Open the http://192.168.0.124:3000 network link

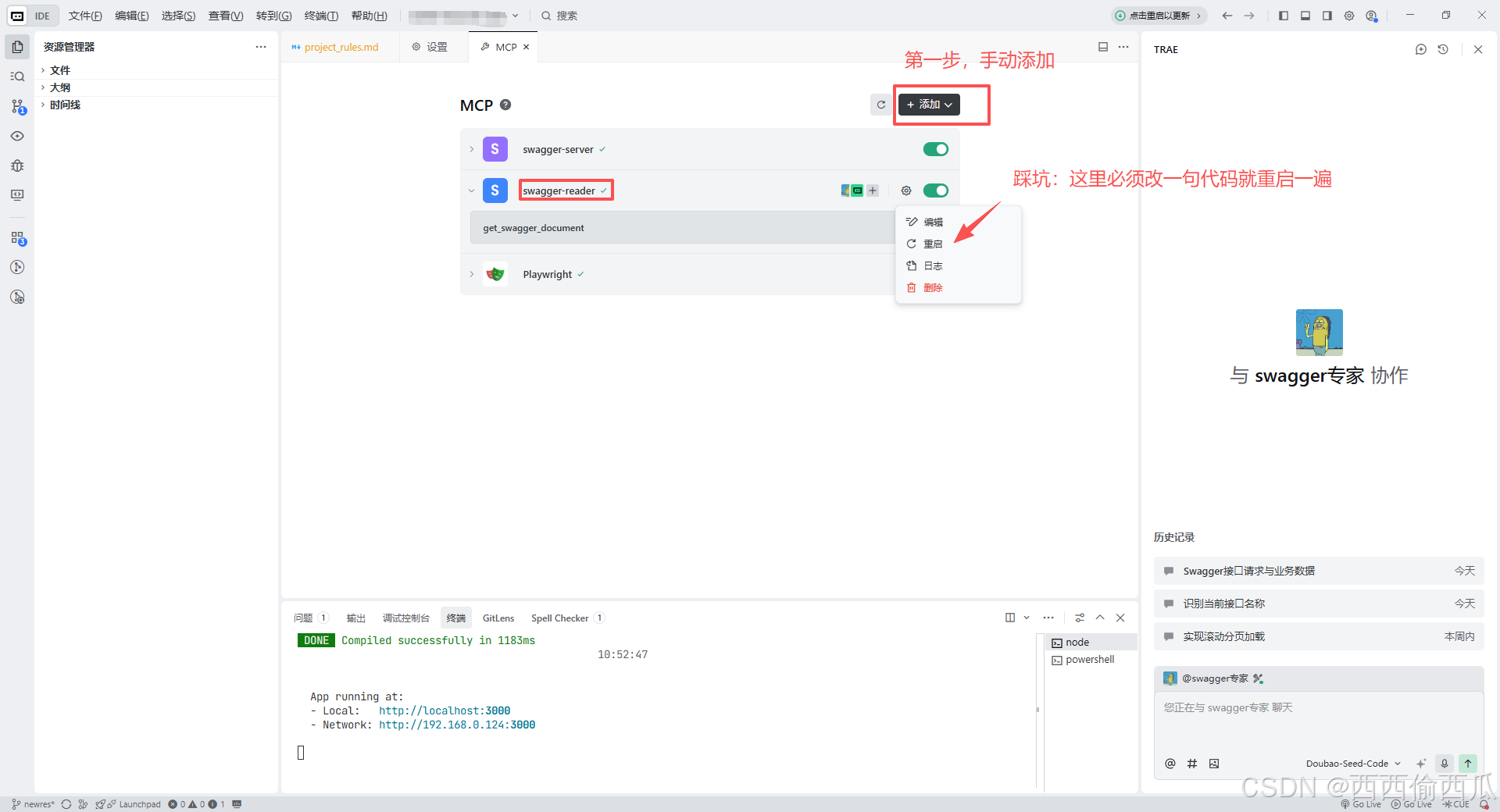pos(457,725)
